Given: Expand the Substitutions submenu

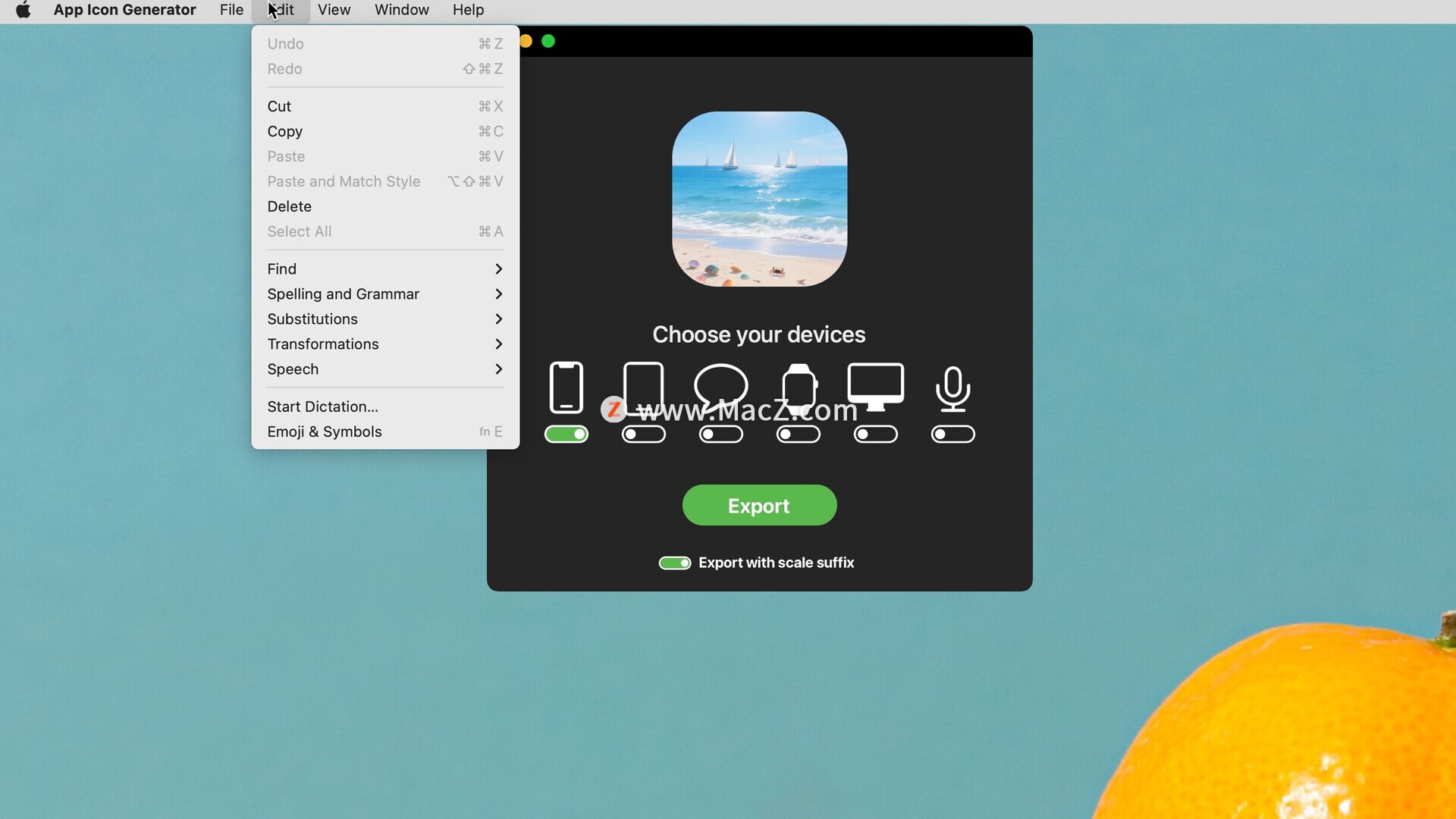Looking at the screenshot, I should point(385,319).
